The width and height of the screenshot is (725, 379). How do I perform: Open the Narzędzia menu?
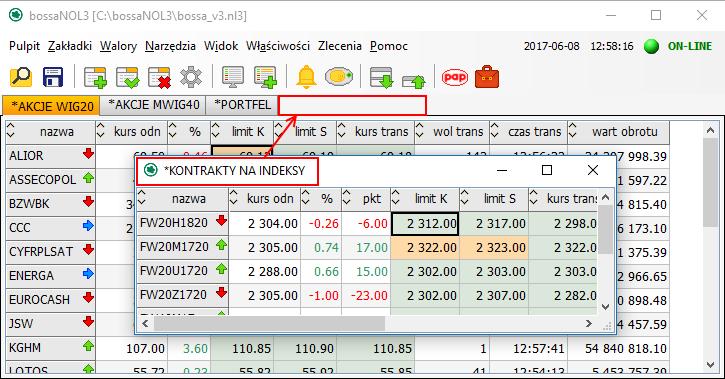click(170, 46)
